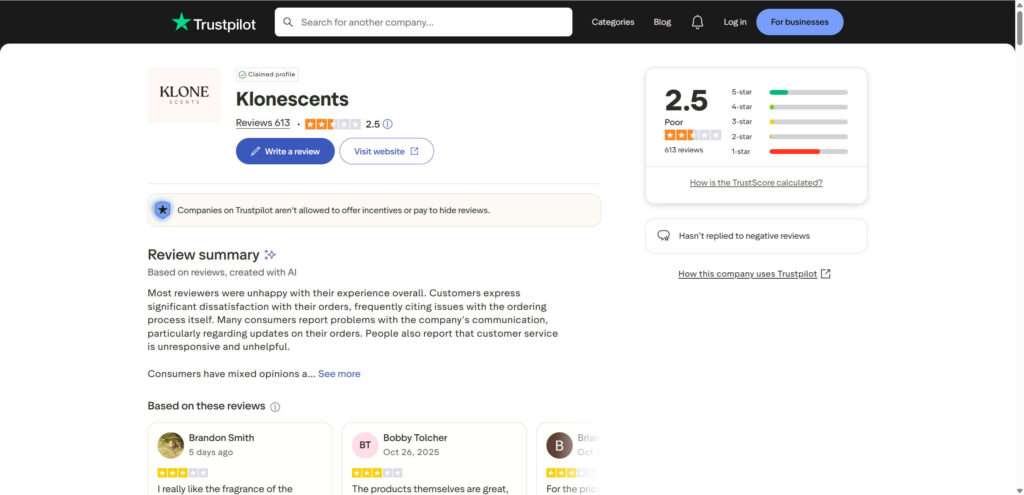Open the Categories menu
Screen dimensions: 1024x495
613,22
